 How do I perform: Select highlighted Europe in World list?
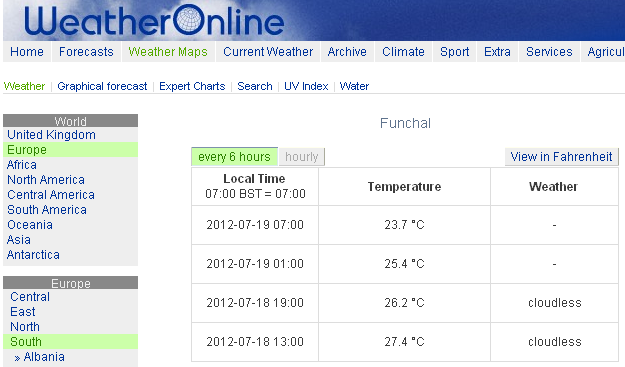[71, 150]
